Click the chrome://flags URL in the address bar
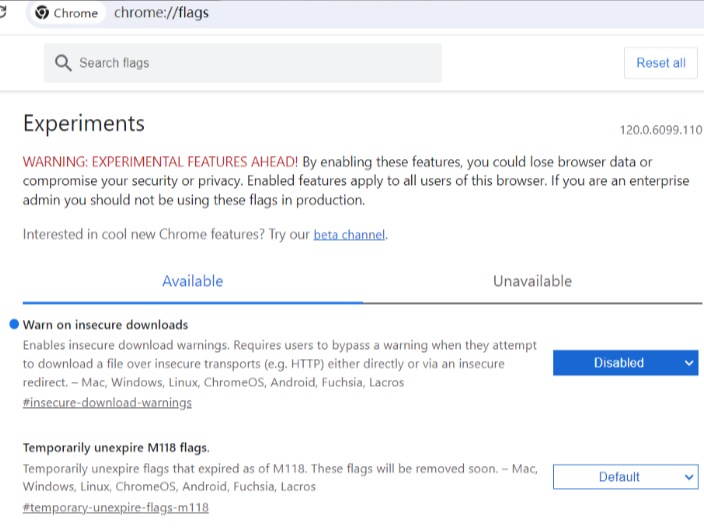Viewport: 704px width, 528px height. click(161, 13)
